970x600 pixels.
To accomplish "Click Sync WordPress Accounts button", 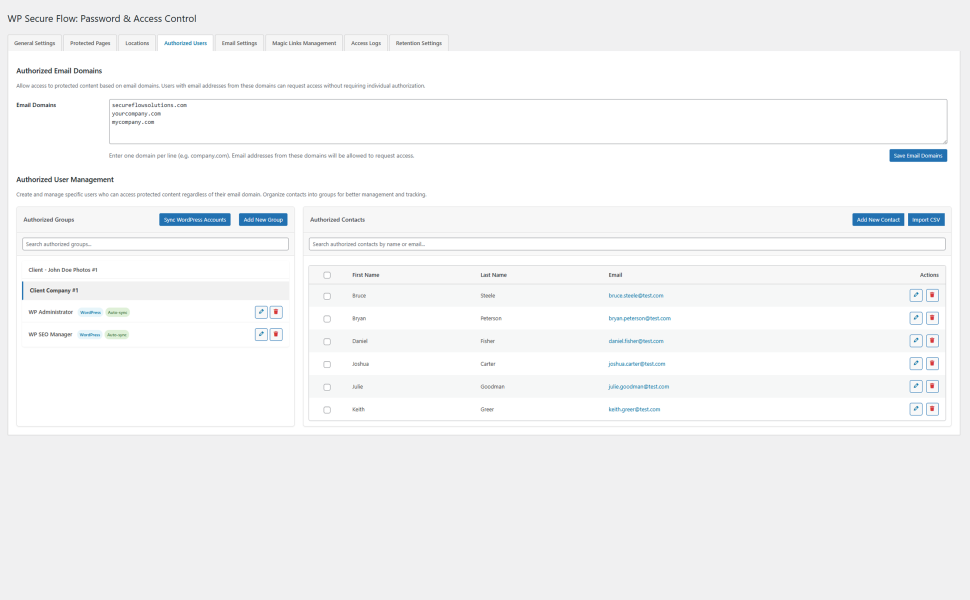I will click(x=195, y=220).
